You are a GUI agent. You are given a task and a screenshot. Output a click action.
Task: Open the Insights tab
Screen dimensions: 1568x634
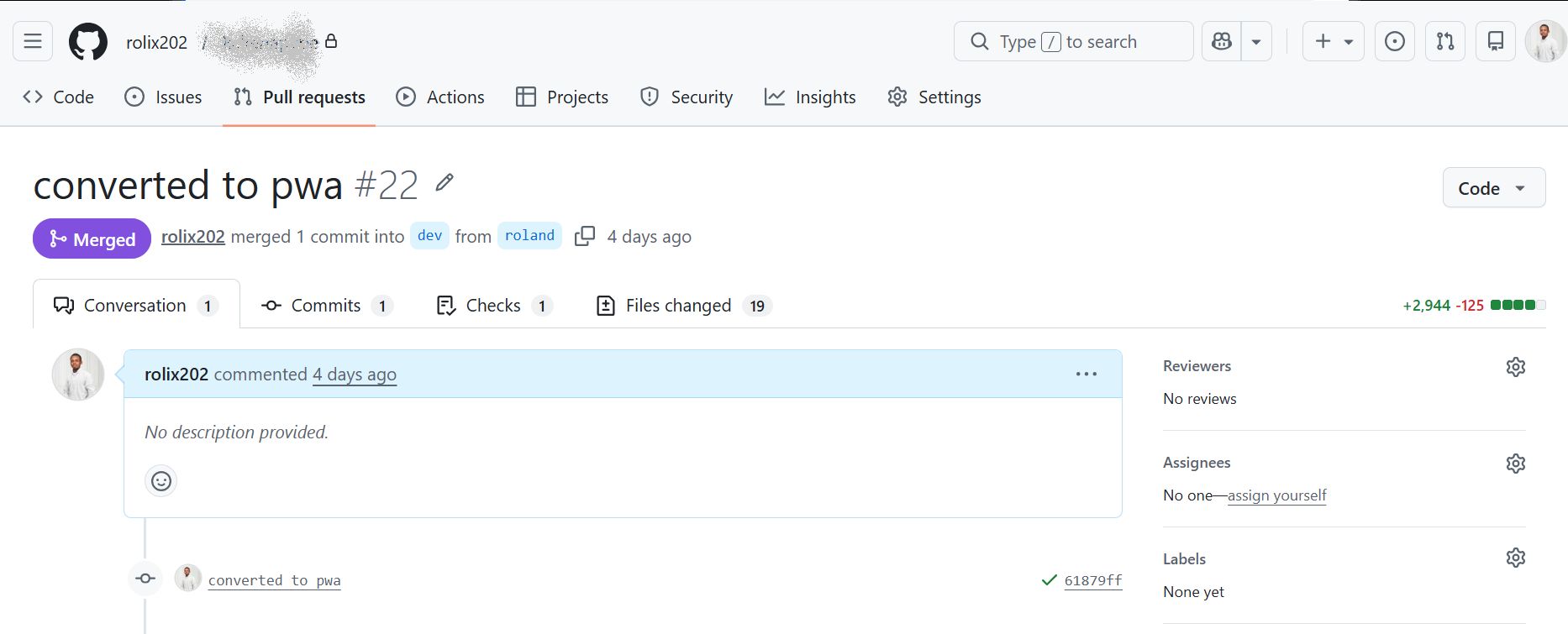[810, 97]
